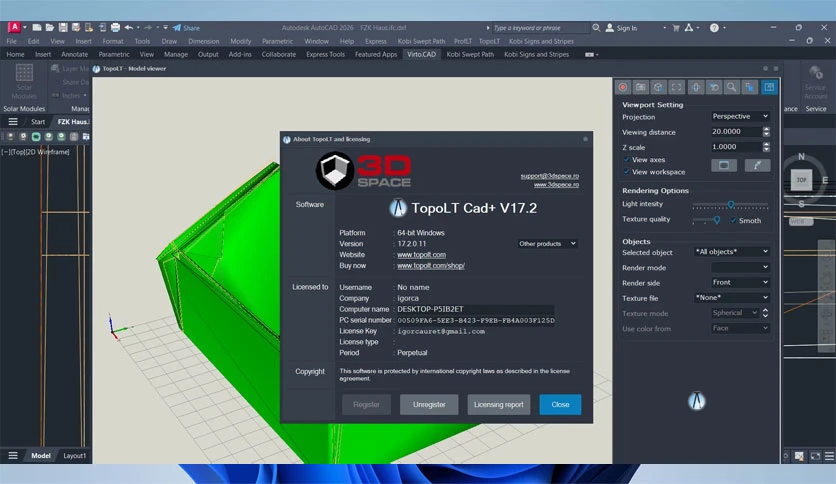This screenshot has width=836, height=484.
Task: Click the object selection cursor icon
Action: pos(750,87)
